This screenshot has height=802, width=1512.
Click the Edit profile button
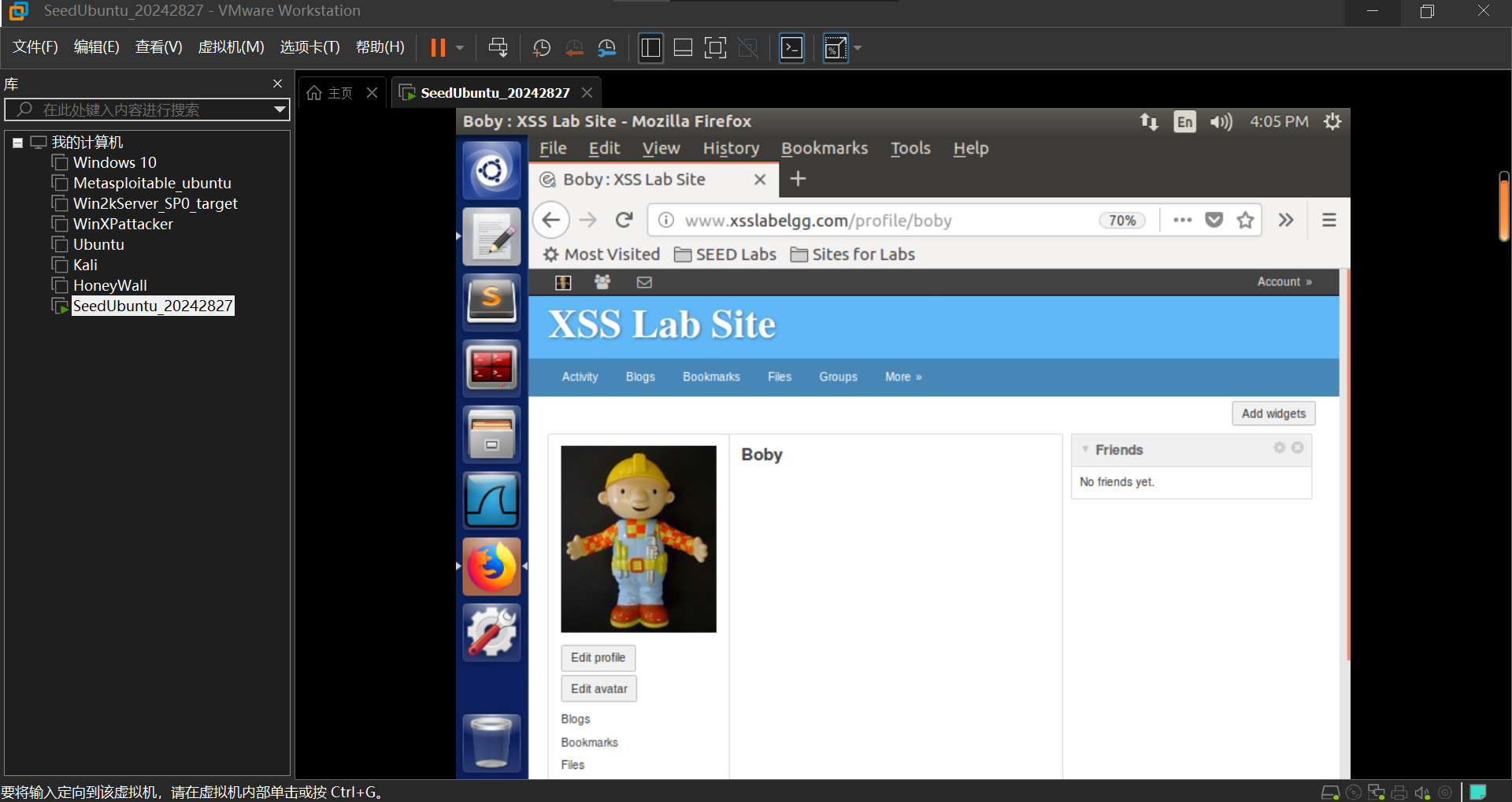pyautogui.click(x=598, y=658)
